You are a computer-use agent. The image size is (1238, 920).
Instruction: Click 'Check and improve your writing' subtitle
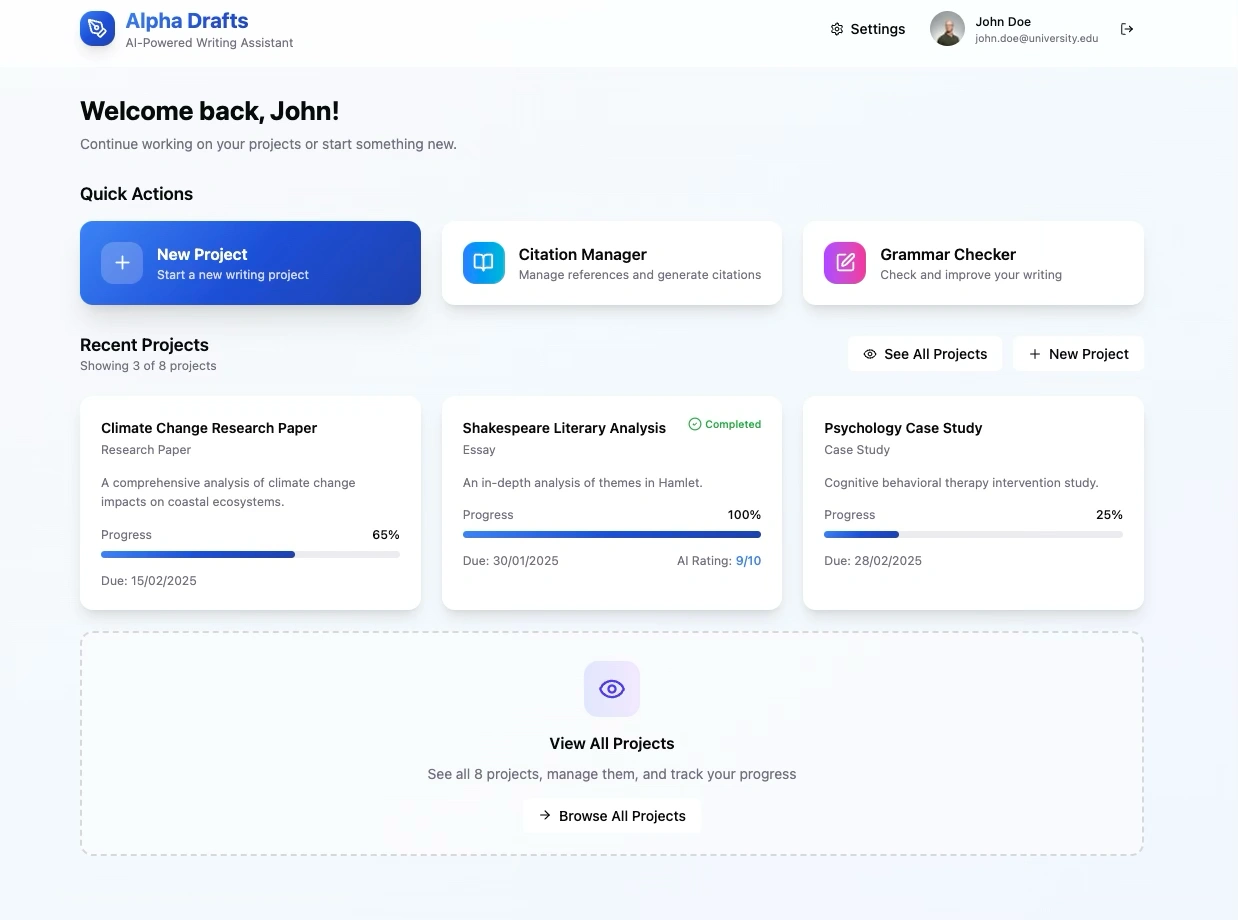click(971, 275)
